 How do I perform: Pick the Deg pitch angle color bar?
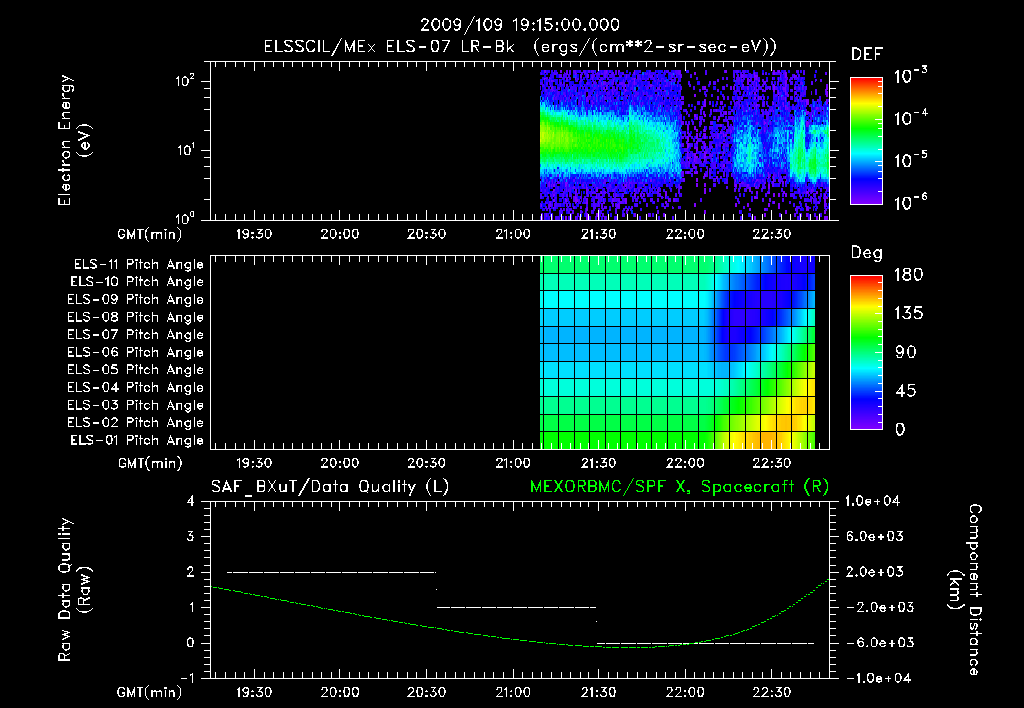(x=866, y=353)
